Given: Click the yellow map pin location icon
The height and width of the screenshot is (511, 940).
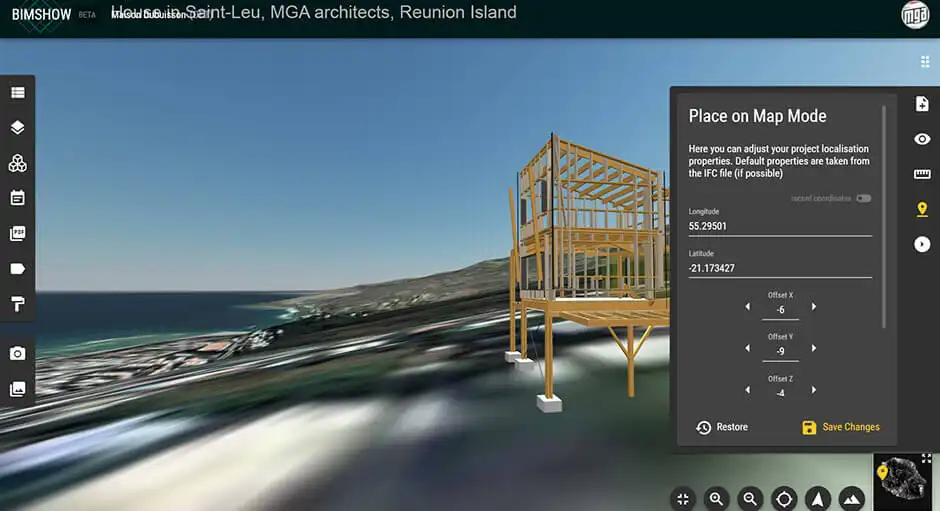Looking at the screenshot, I should click(x=922, y=209).
